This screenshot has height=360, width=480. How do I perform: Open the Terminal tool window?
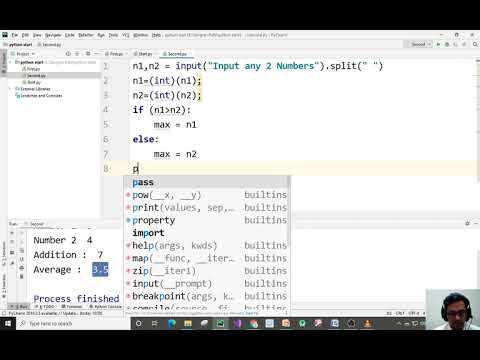pos(72,306)
